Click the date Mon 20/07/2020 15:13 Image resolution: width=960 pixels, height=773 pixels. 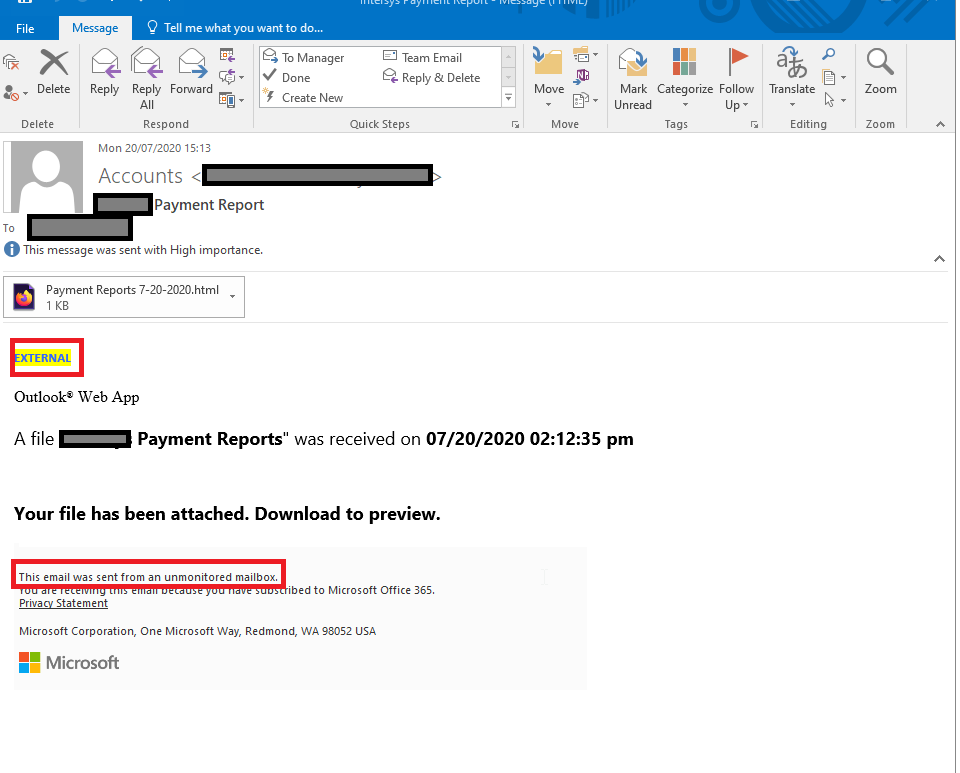coord(154,148)
